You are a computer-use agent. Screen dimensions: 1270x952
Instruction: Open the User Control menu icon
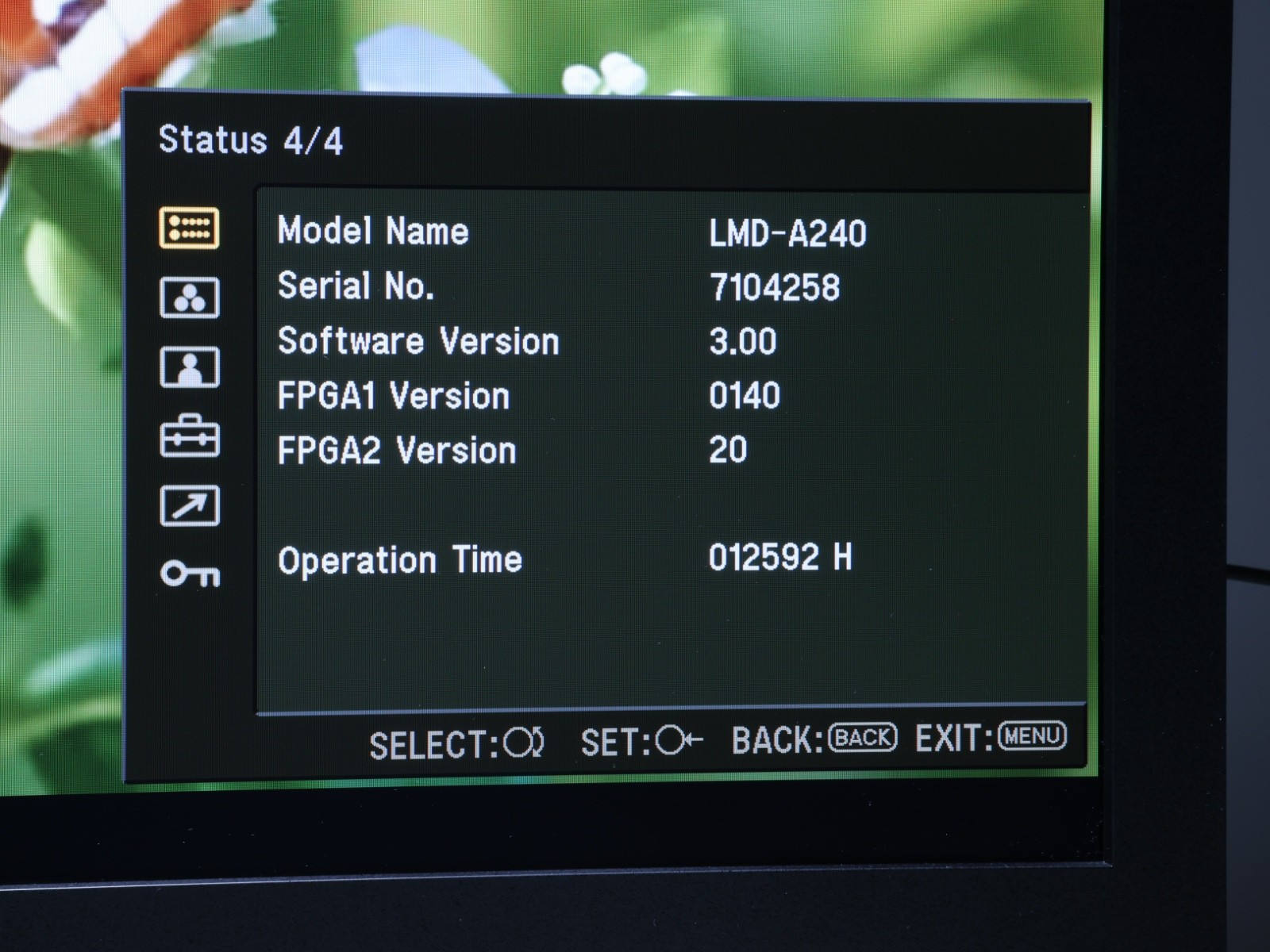tap(190, 367)
